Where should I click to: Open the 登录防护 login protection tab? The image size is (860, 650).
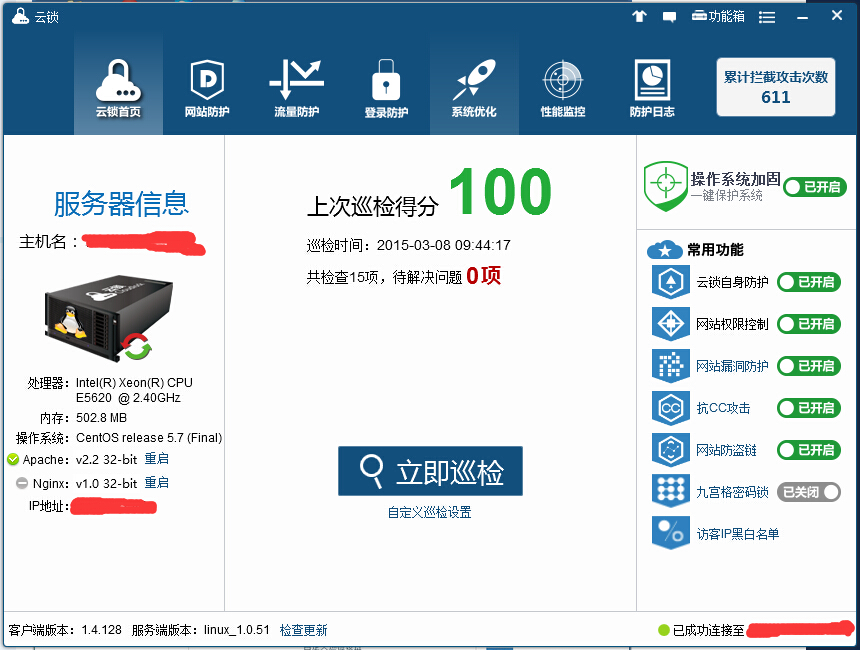pos(386,88)
